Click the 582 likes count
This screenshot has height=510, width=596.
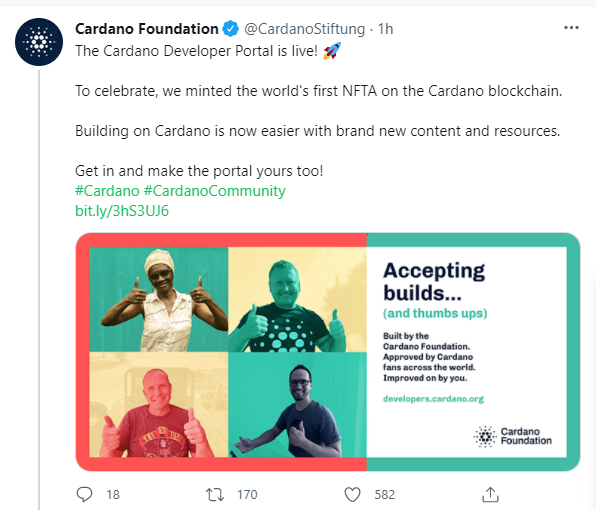385,495
